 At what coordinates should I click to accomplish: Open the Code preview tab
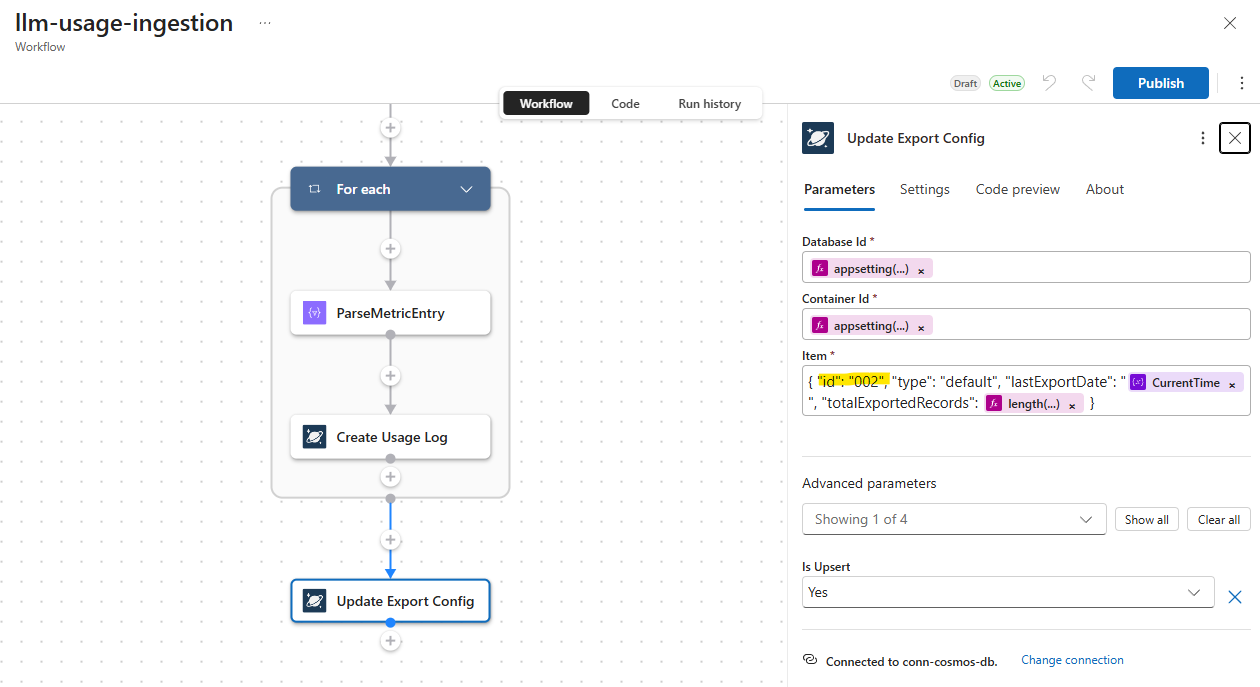point(1018,189)
